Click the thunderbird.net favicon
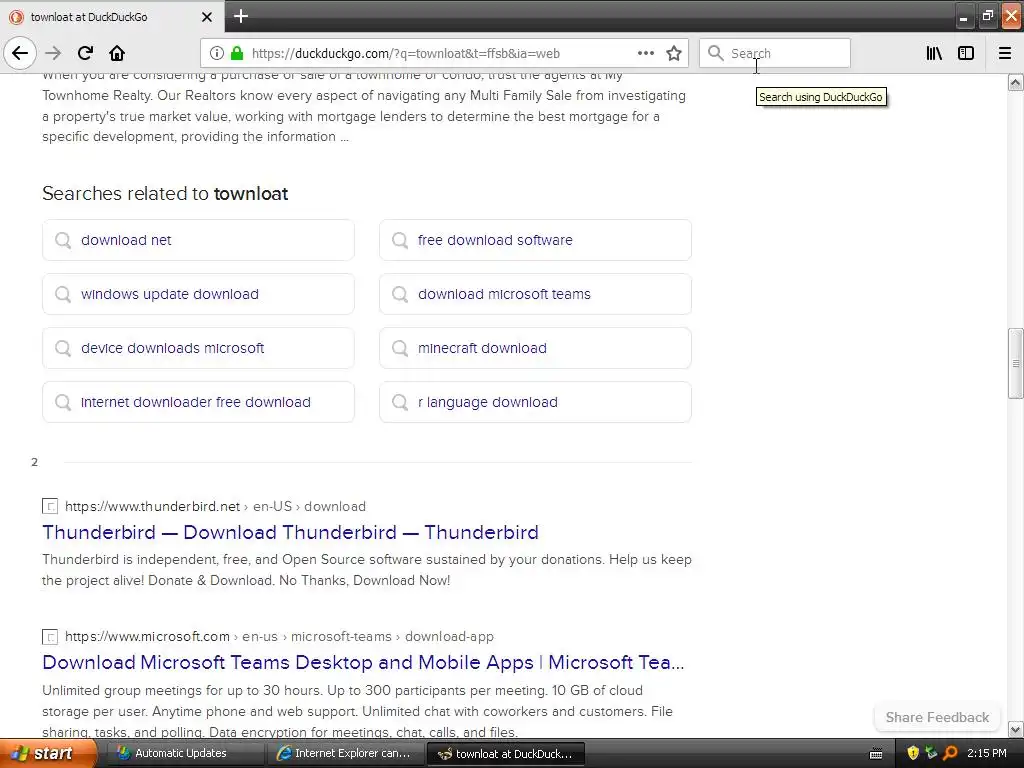Image resolution: width=1024 pixels, height=768 pixels. tap(50, 506)
